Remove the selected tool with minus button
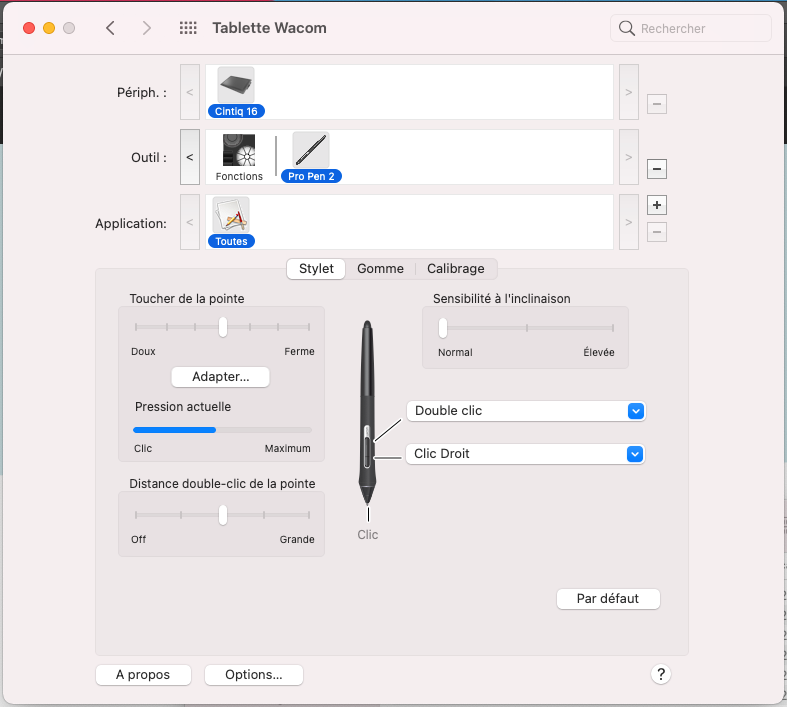The image size is (787, 707). coord(657,169)
